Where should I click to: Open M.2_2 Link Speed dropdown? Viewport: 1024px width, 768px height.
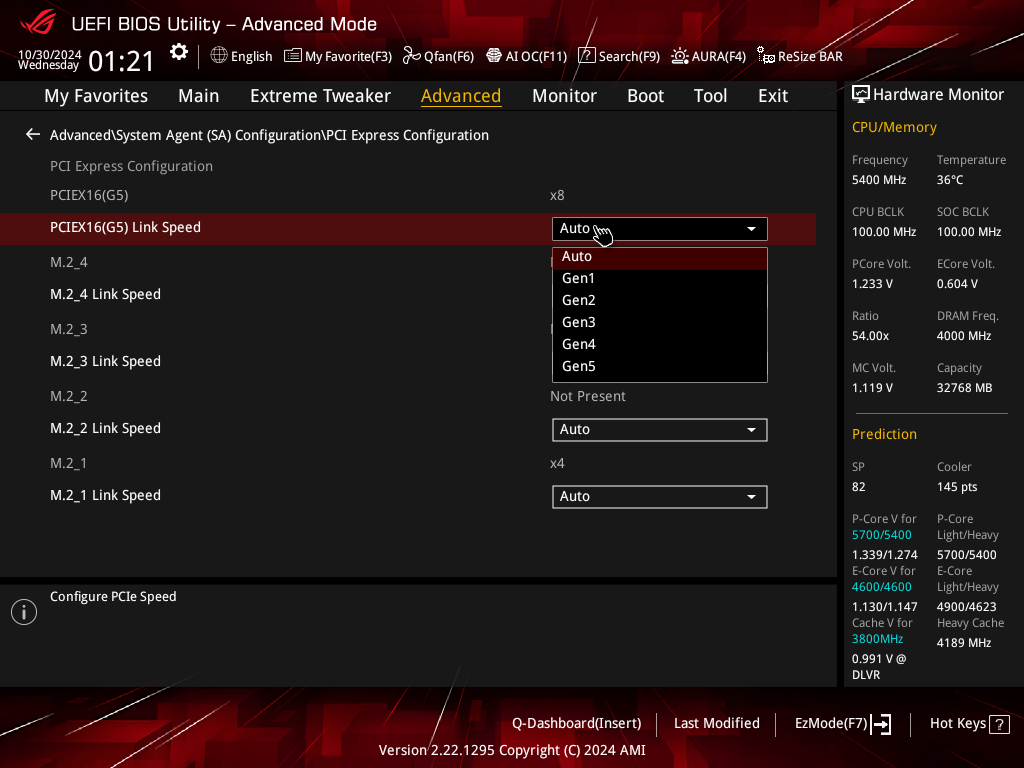[x=660, y=430]
